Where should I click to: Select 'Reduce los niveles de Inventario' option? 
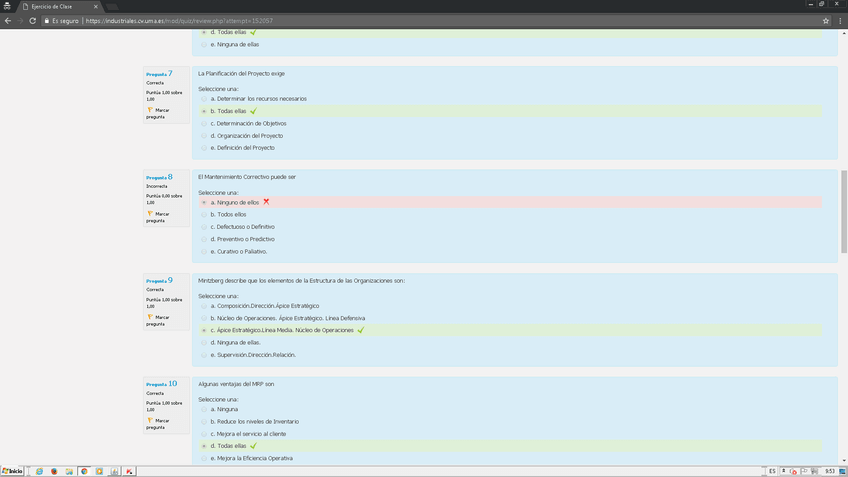coord(204,421)
